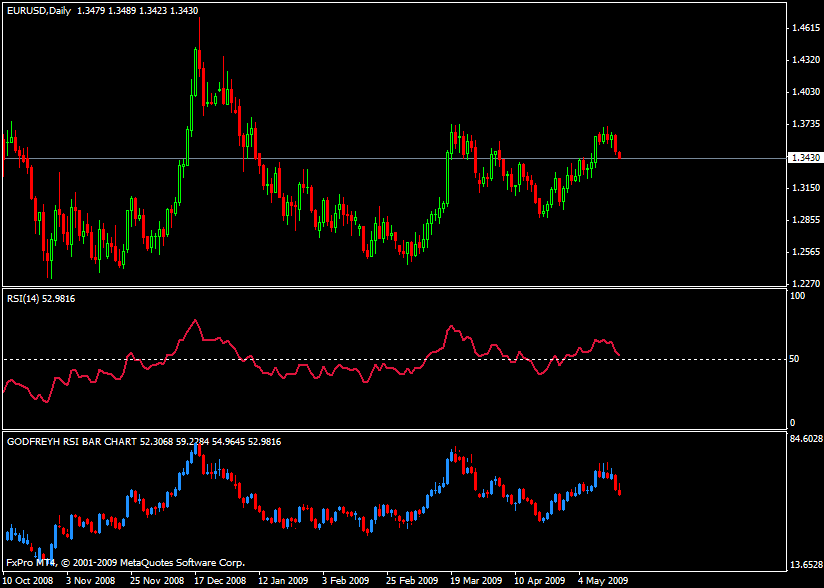This screenshot has width=824, height=588.
Task: Click the RSI 0 level axis label
Action: [x=792, y=423]
